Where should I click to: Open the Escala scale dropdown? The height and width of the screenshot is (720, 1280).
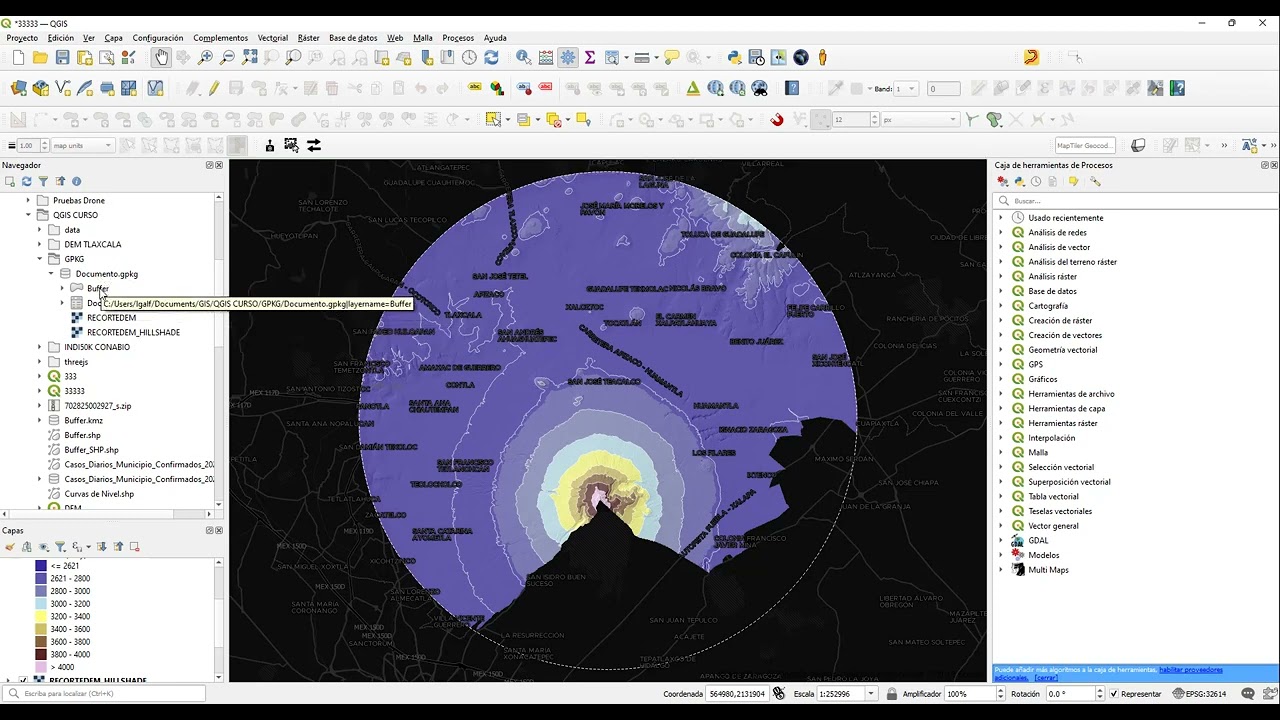pos(871,694)
